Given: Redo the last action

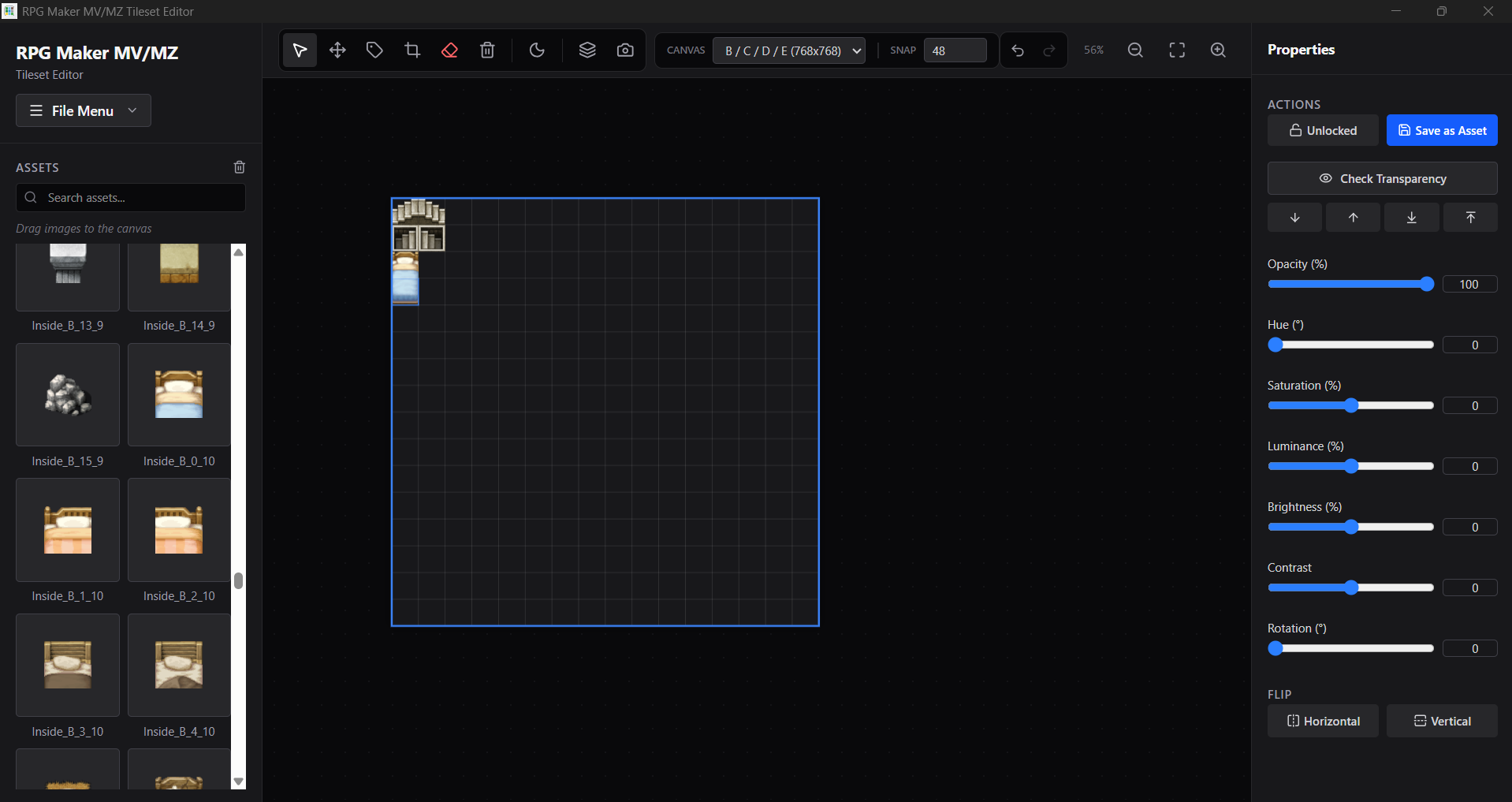Looking at the screenshot, I should (1049, 50).
